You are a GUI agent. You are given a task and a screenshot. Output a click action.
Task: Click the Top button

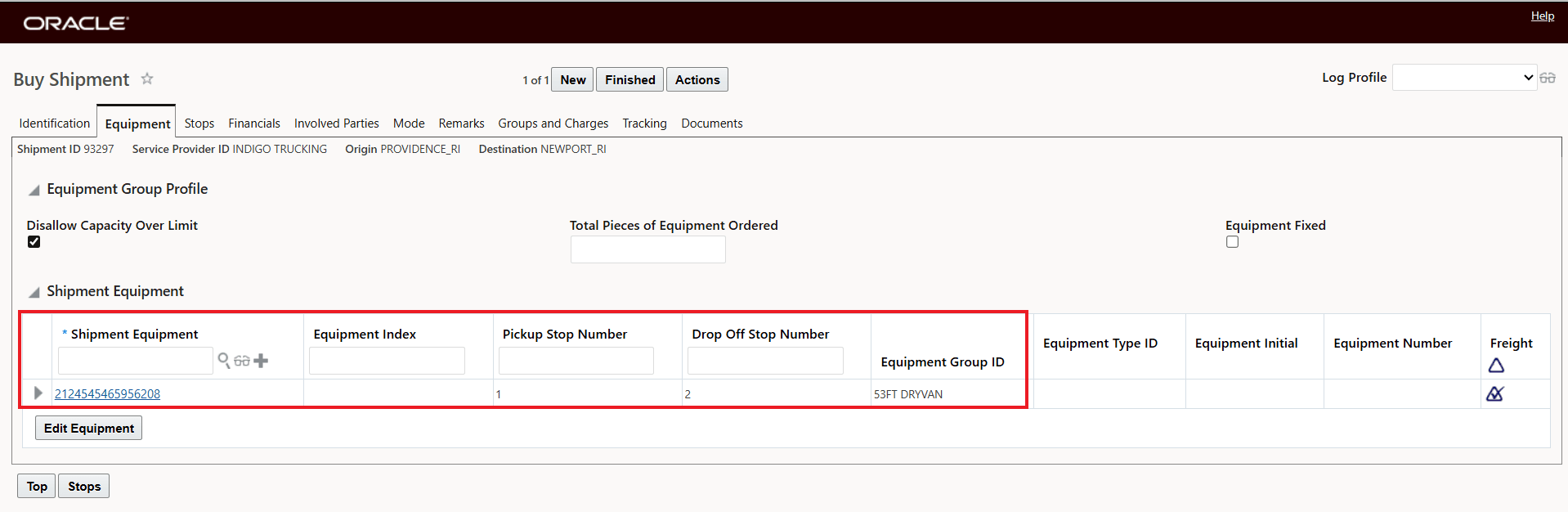click(37, 486)
